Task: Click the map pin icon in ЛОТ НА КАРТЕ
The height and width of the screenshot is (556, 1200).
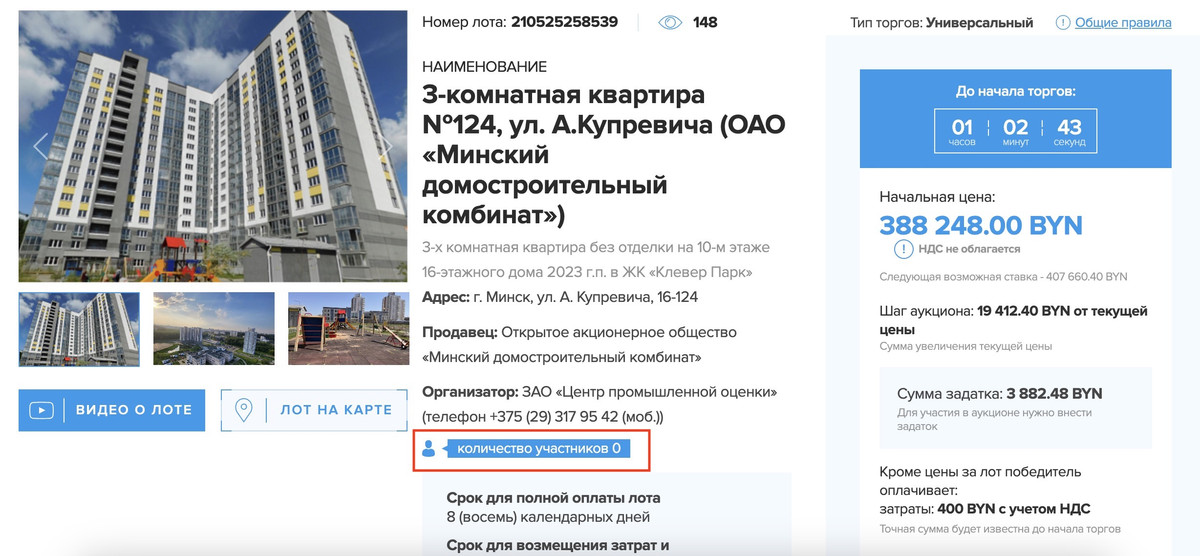Action: [243, 410]
